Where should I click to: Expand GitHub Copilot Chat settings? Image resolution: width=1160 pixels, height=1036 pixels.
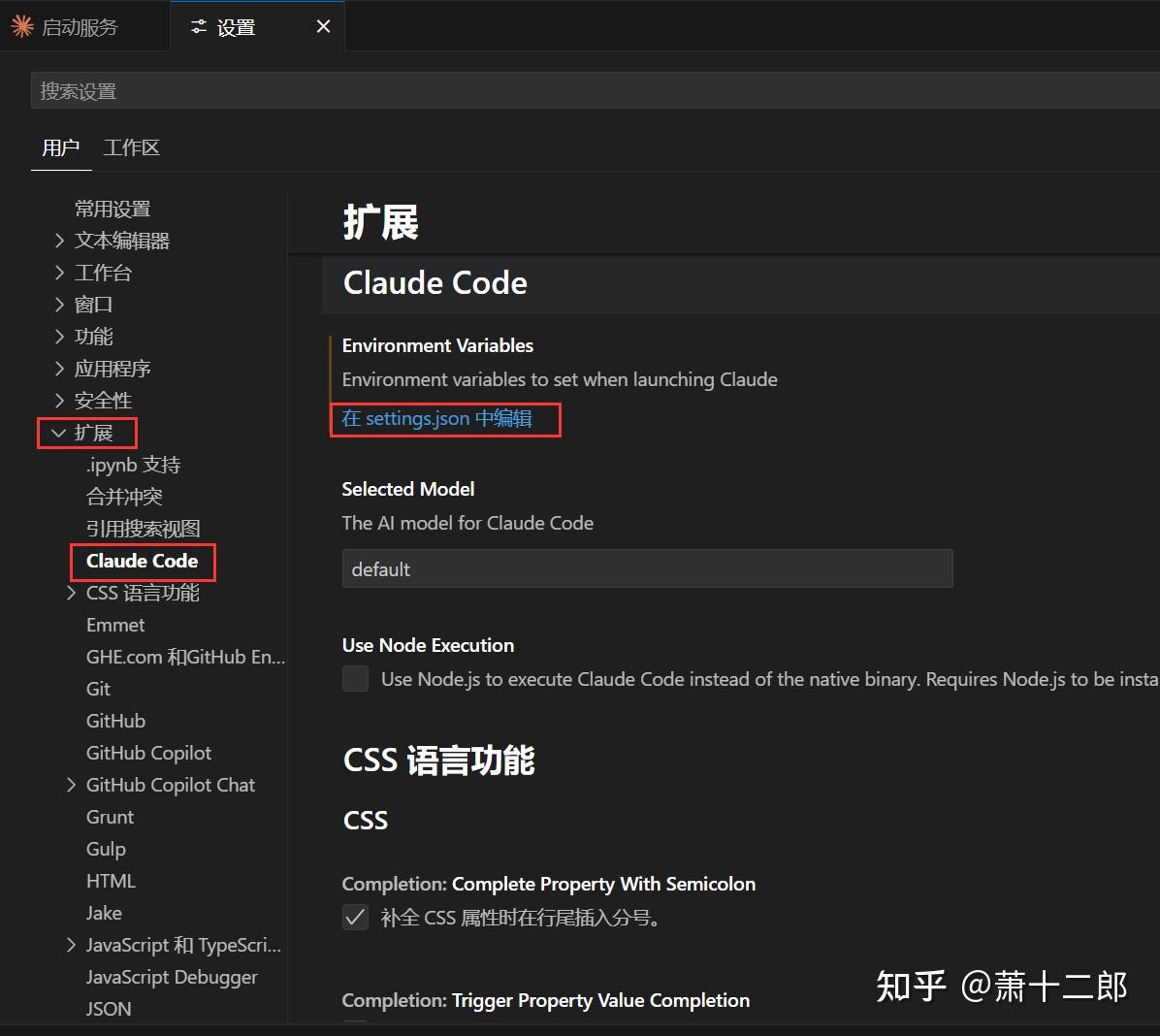(x=71, y=785)
